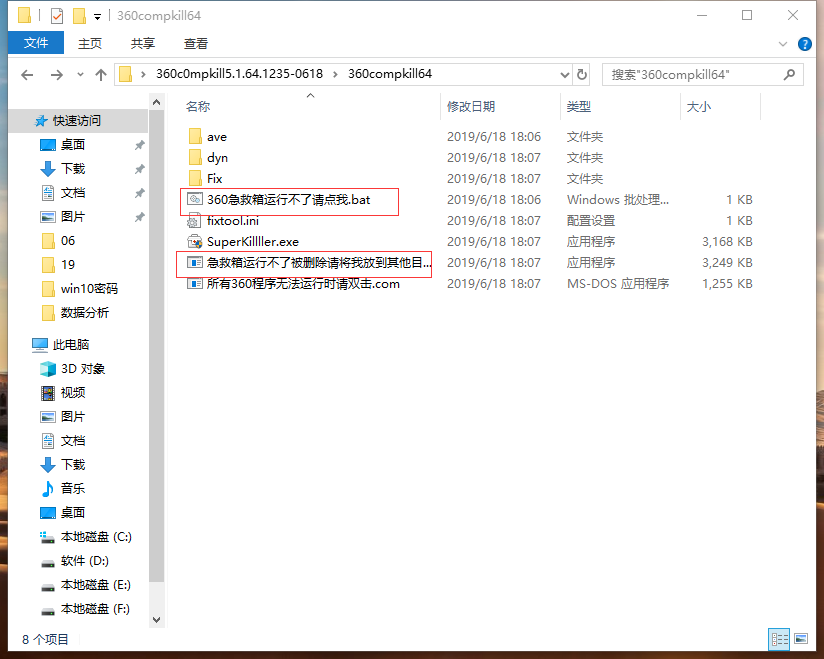The width and height of the screenshot is (824, 659).
Task: Expand the ribbon with the chevron
Action: coord(782,44)
